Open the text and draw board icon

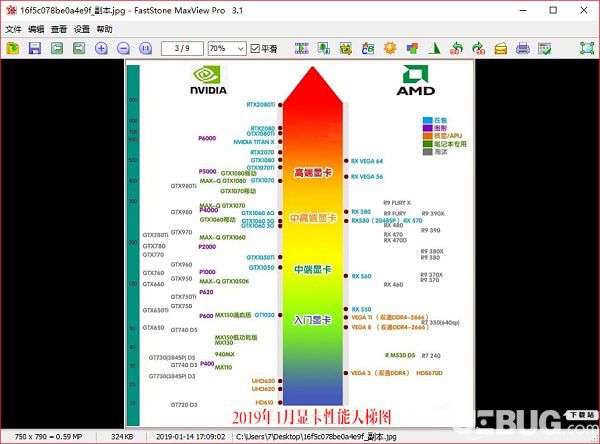point(368,48)
